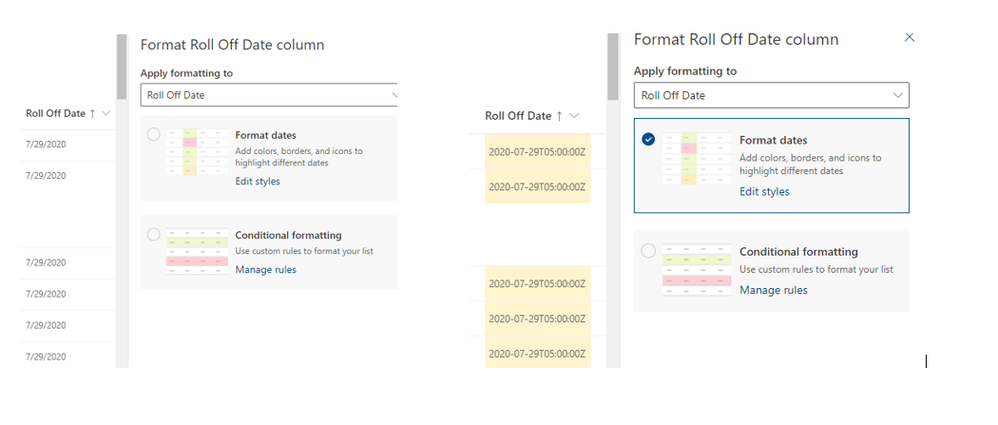This screenshot has width=998, height=425.
Task: Open Manage rules below the checked Format dates card
Action: click(x=773, y=290)
